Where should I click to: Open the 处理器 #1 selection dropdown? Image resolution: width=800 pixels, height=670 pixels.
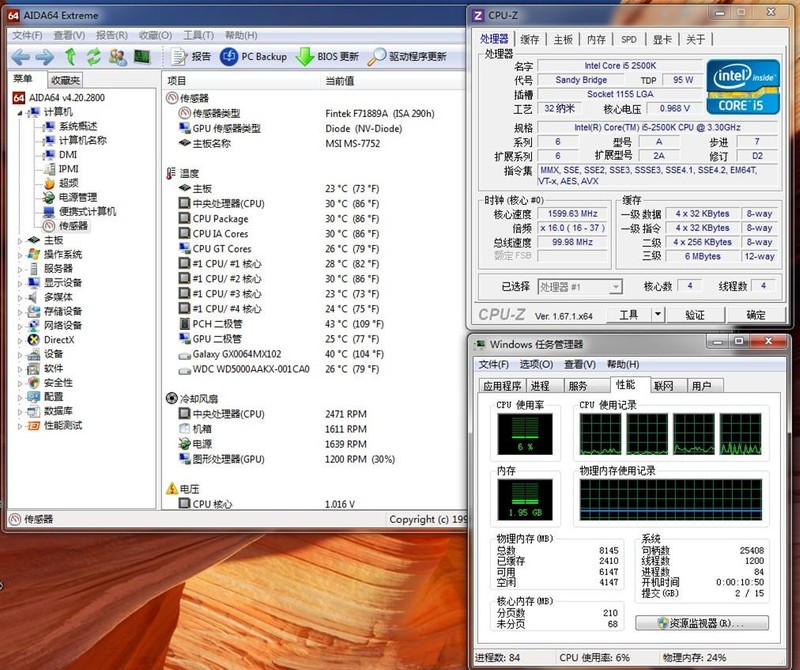click(x=614, y=287)
